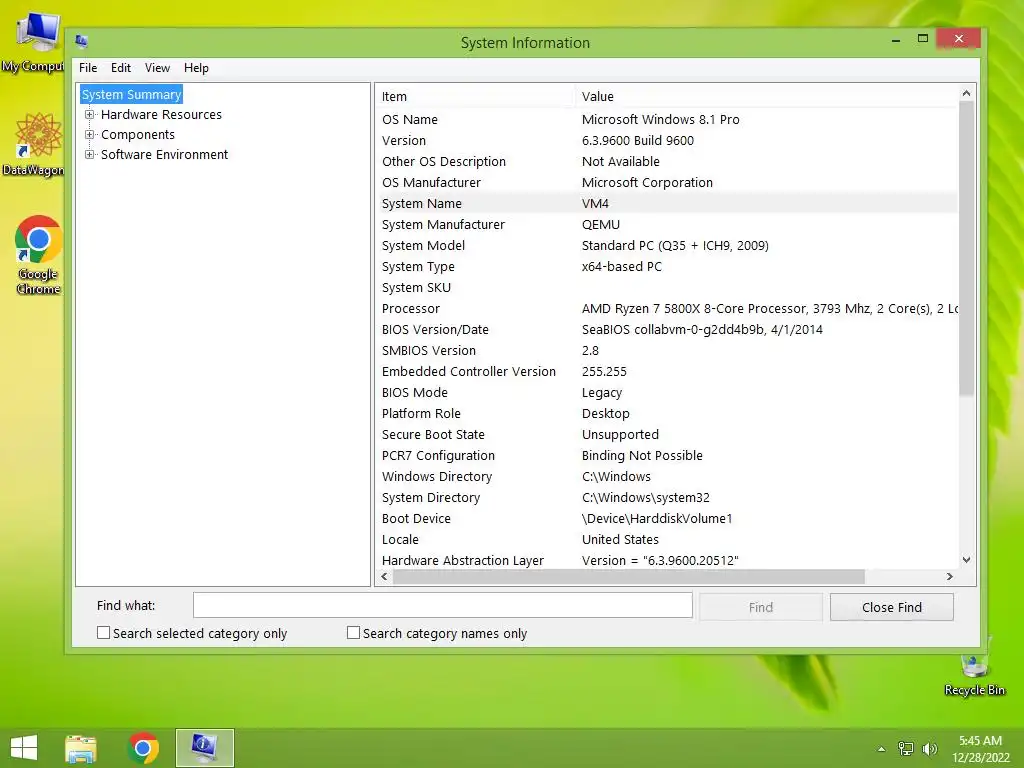Show hidden tray icons arrow

881,749
